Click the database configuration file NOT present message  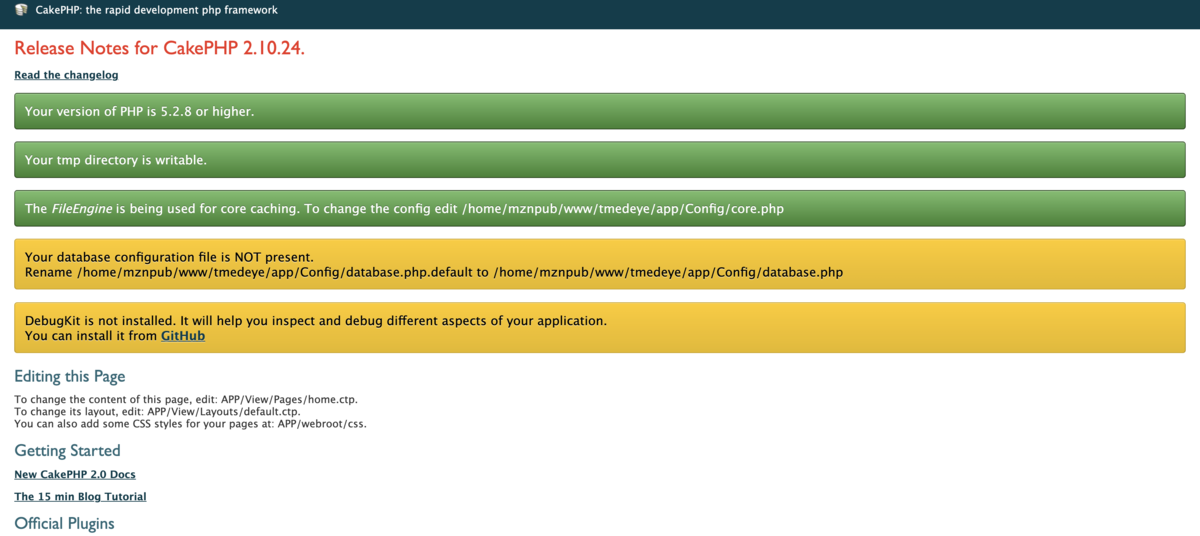(x=169, y=257)
